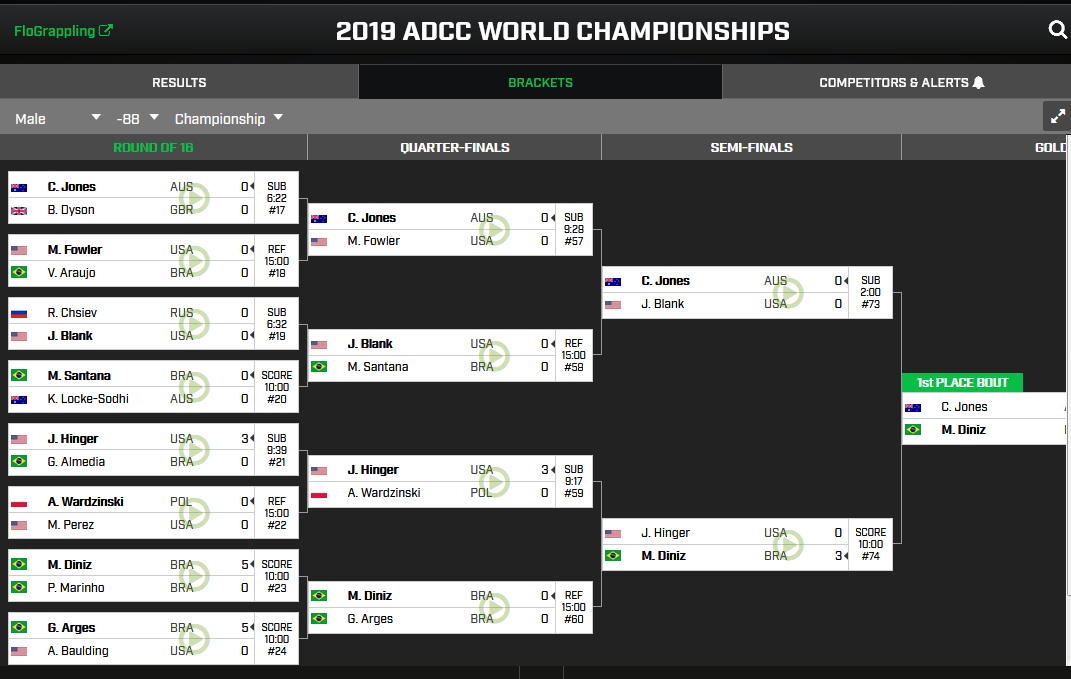Play the Hinger vs Diniz semi-final video
This screenshot has width=1071, height=679.
(x=788, y=544)
